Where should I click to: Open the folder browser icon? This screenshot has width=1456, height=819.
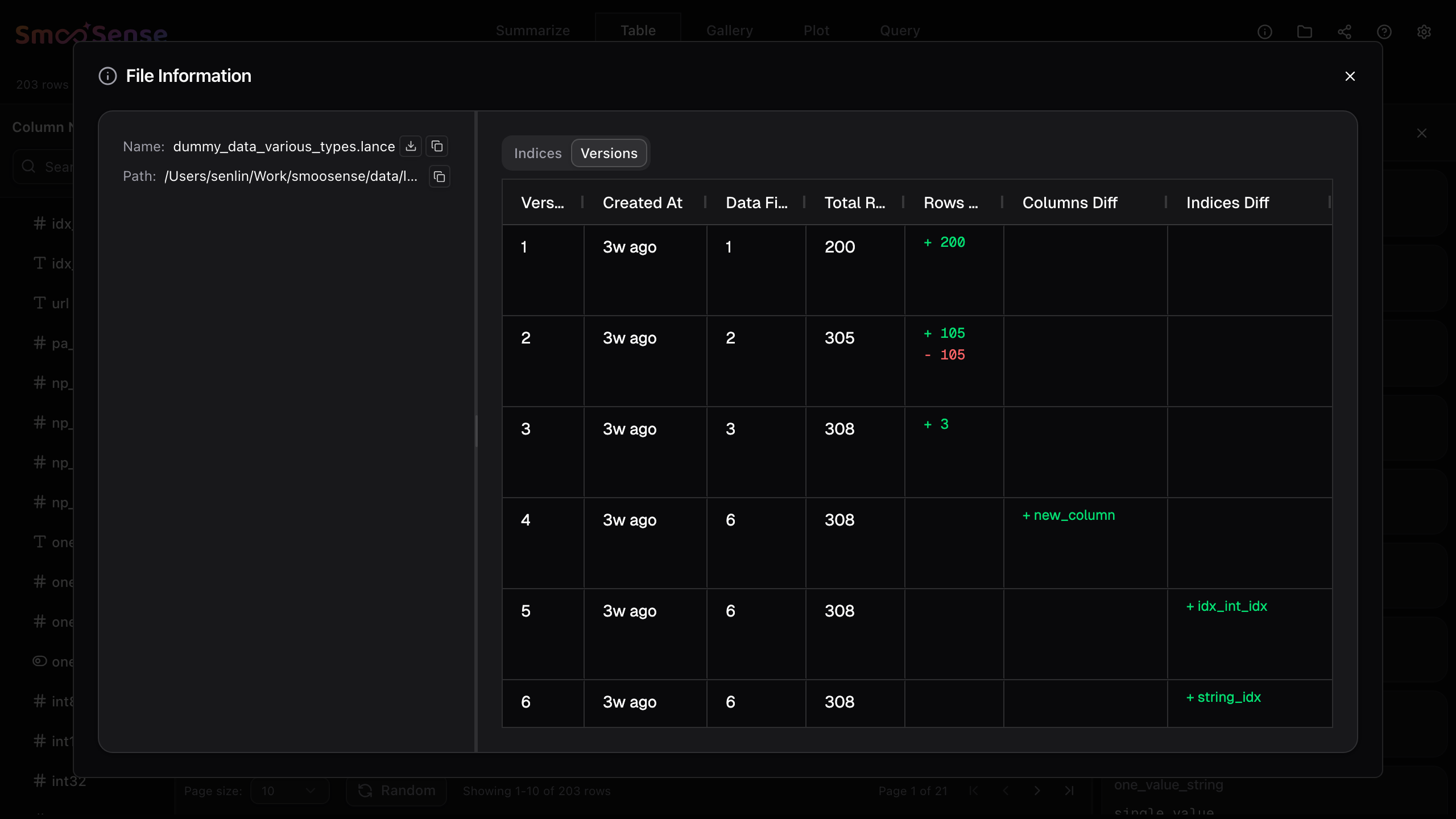[x=1304, y=32]
